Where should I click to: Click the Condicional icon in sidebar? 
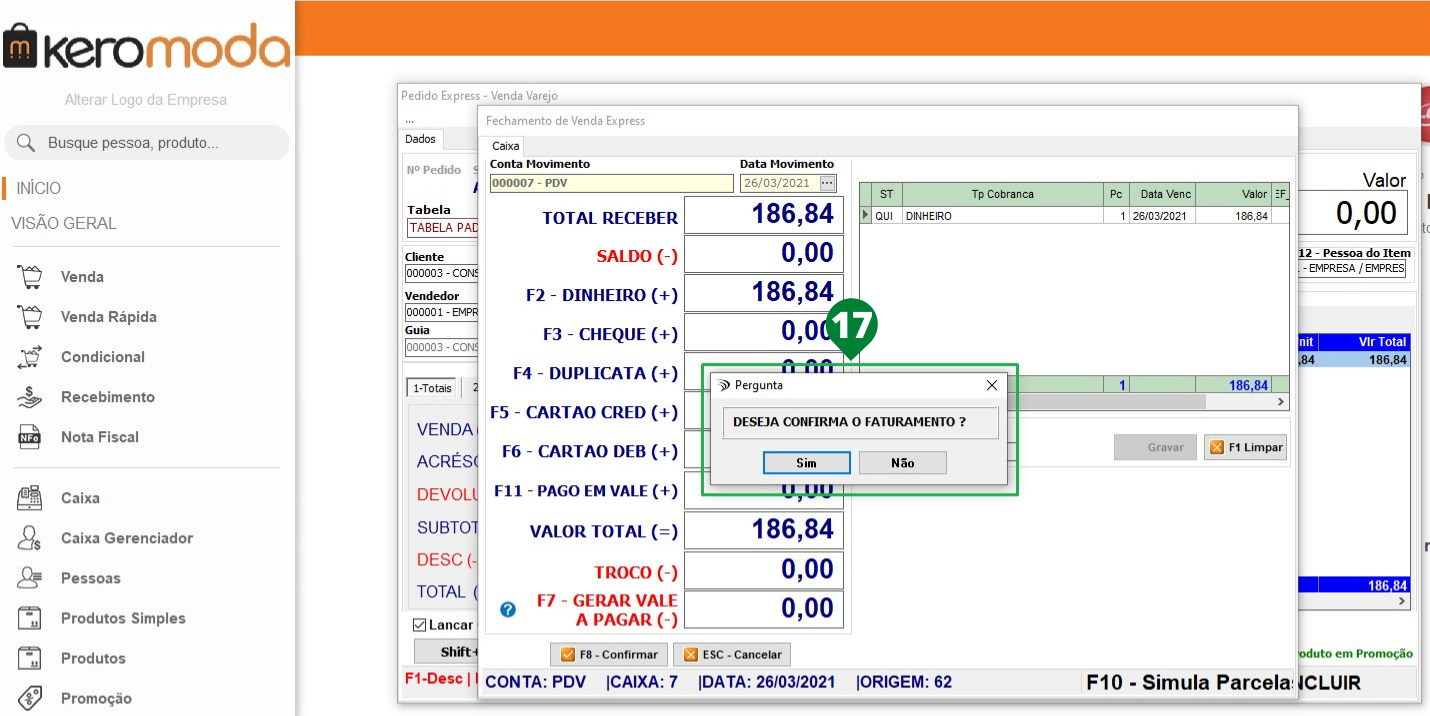tap(30, 357)
